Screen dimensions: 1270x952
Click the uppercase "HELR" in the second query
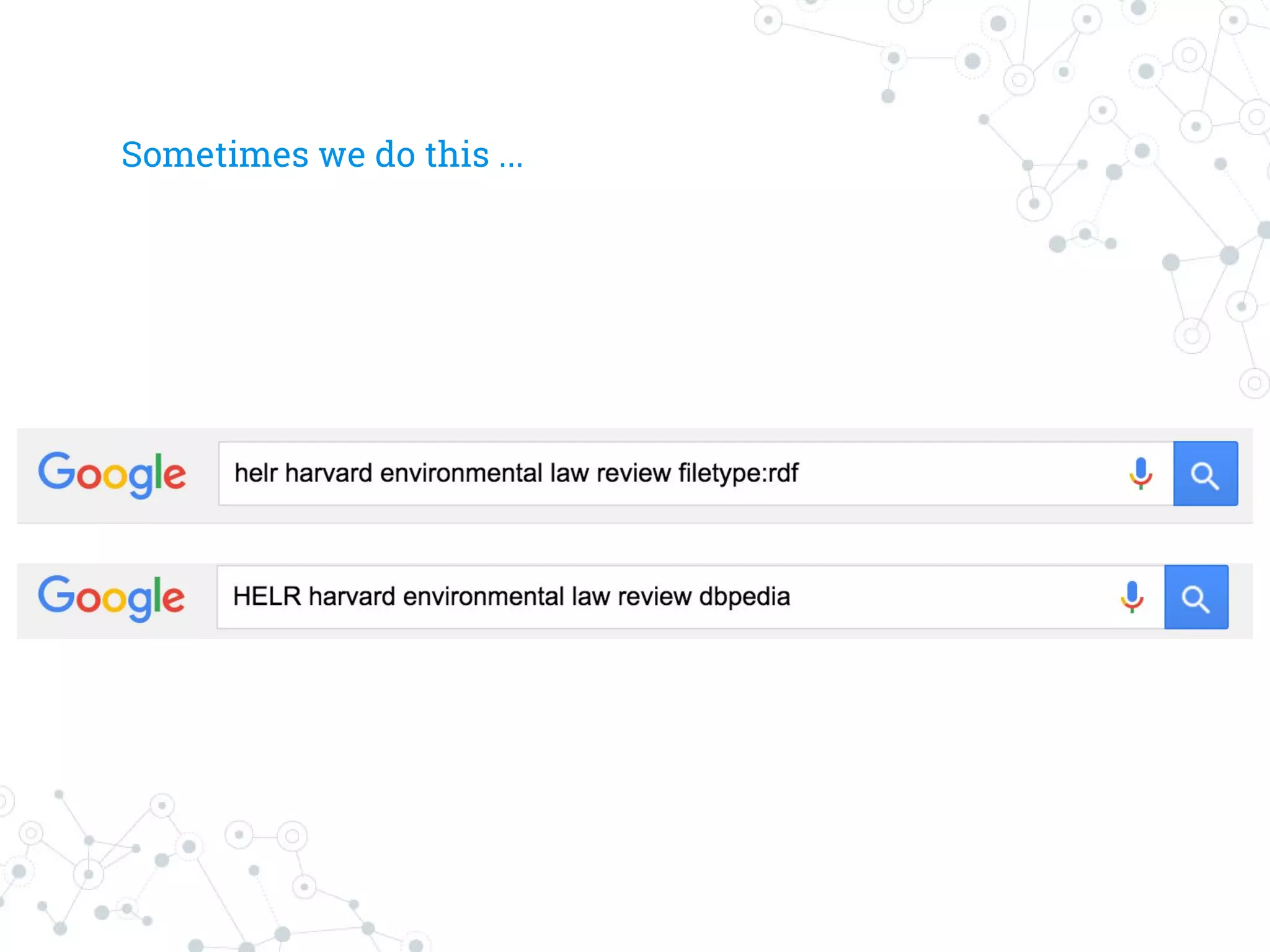pyautogui.click(x=267, y=597)
